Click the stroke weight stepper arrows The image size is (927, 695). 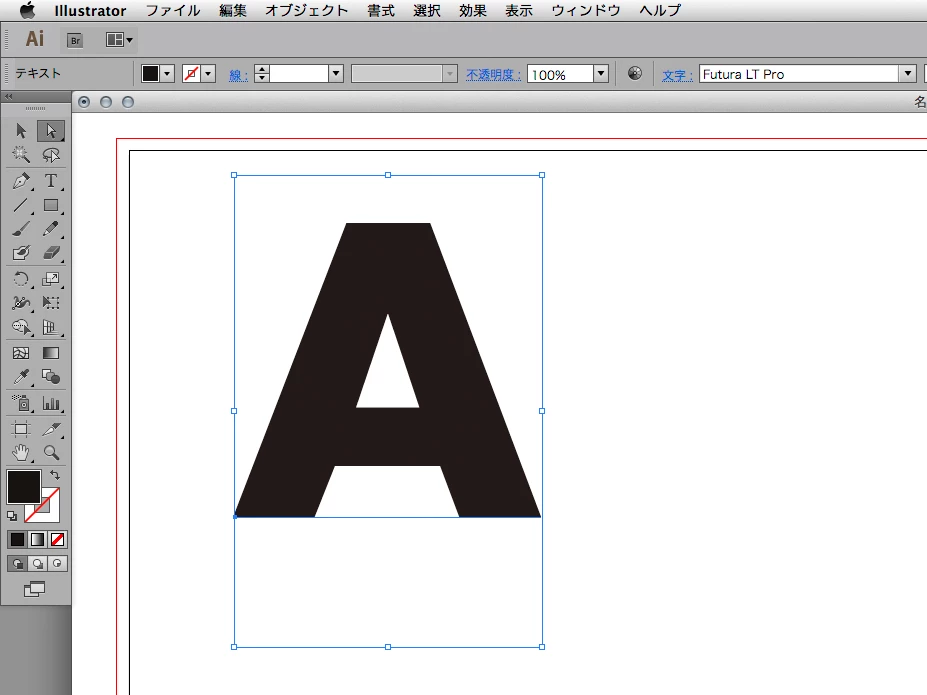(262, 73)
